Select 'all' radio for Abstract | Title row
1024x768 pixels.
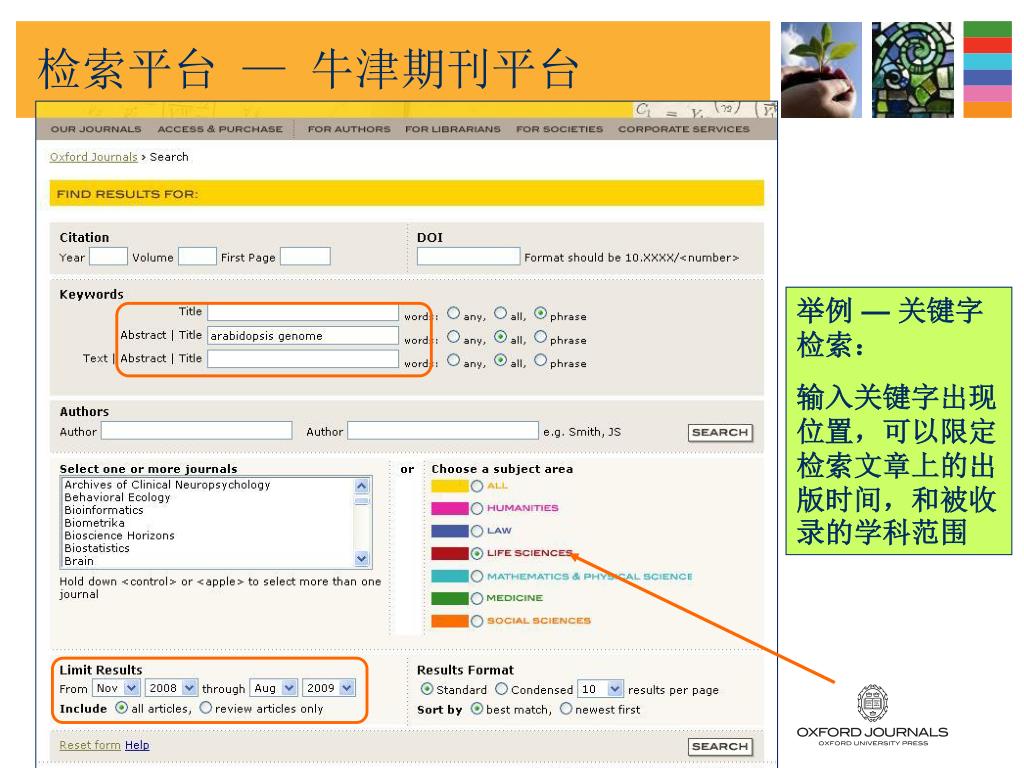(x=500, y=337)
